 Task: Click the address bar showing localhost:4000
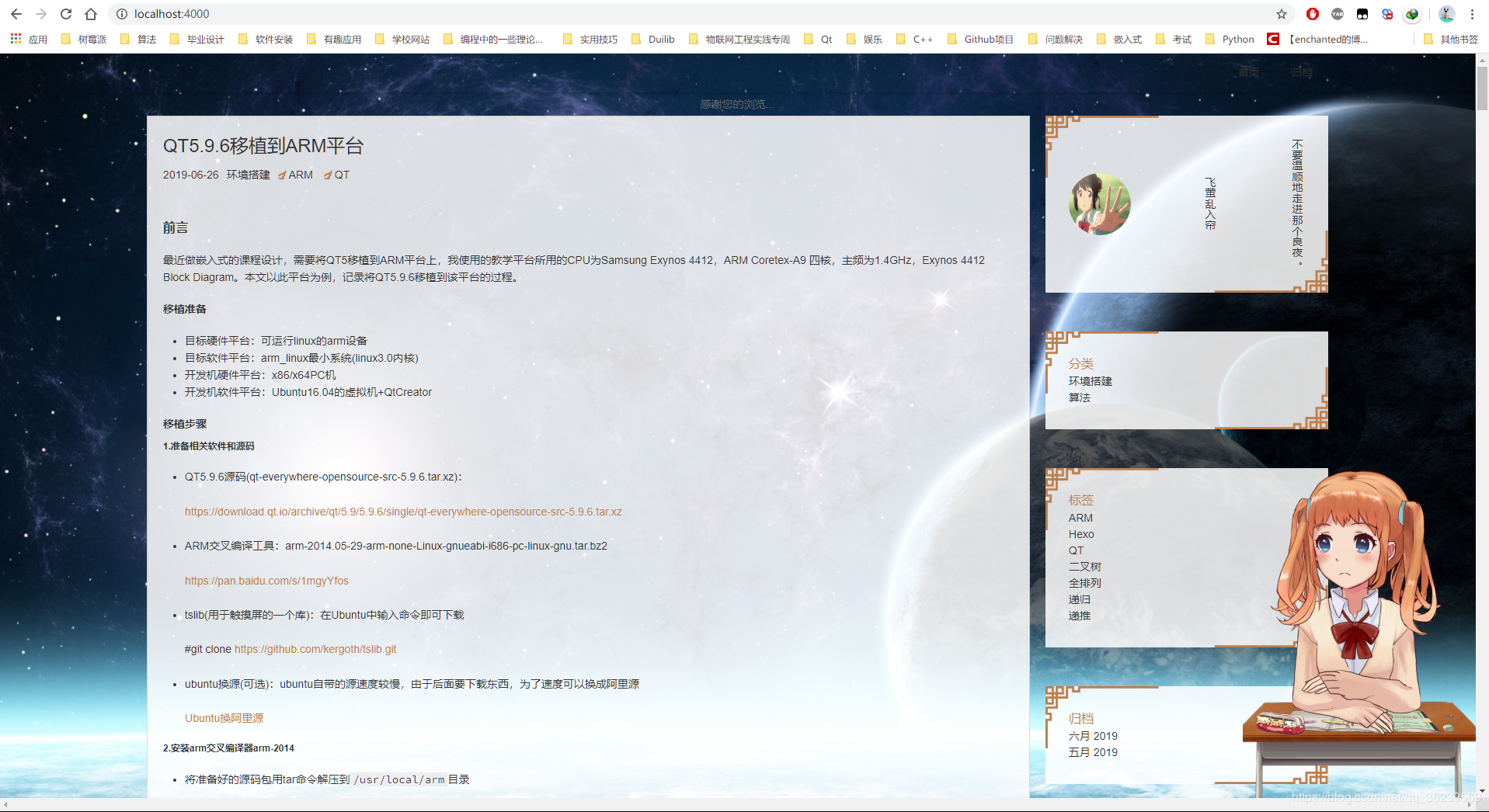tap(311, 13)
